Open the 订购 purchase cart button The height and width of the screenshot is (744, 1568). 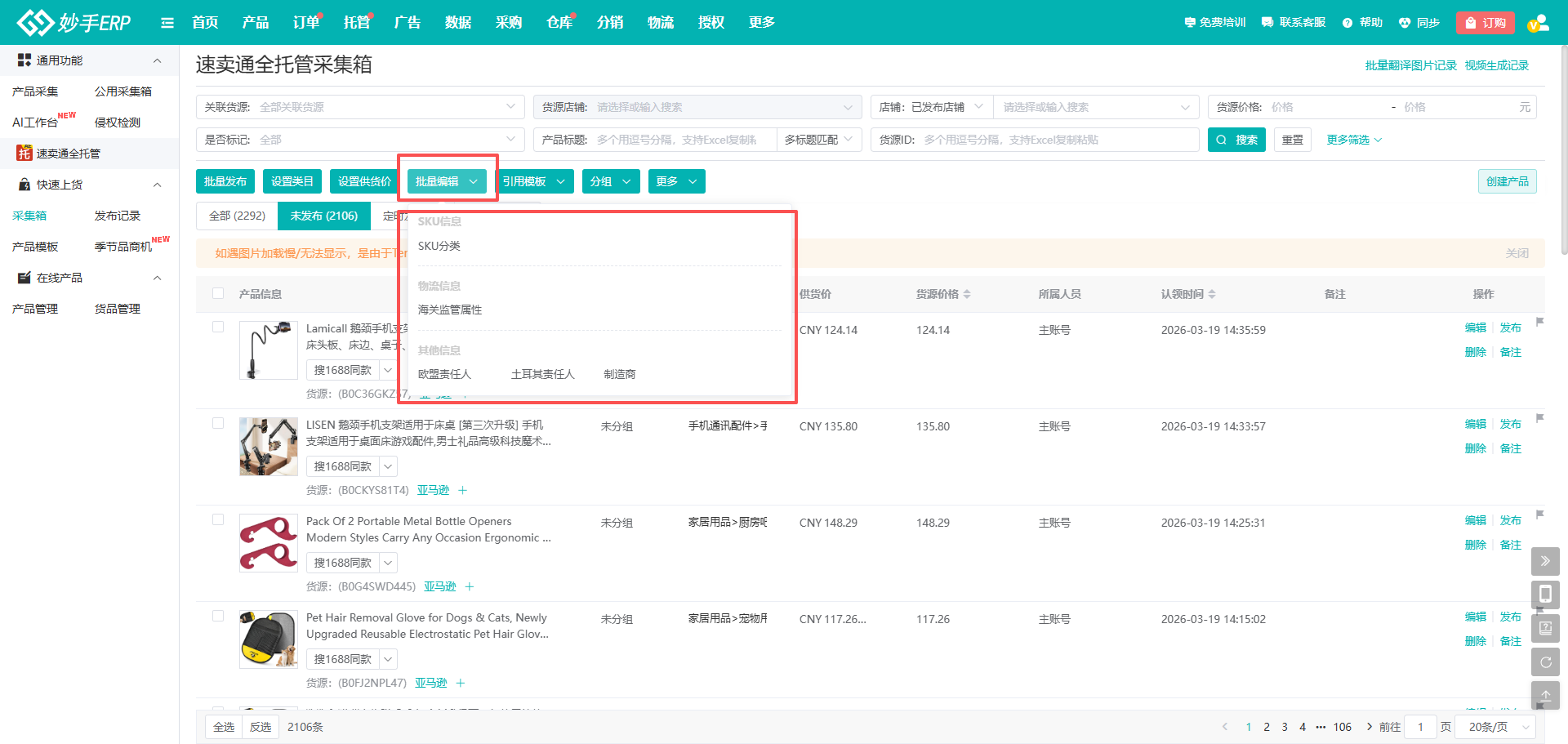(x=1486, y=22)
